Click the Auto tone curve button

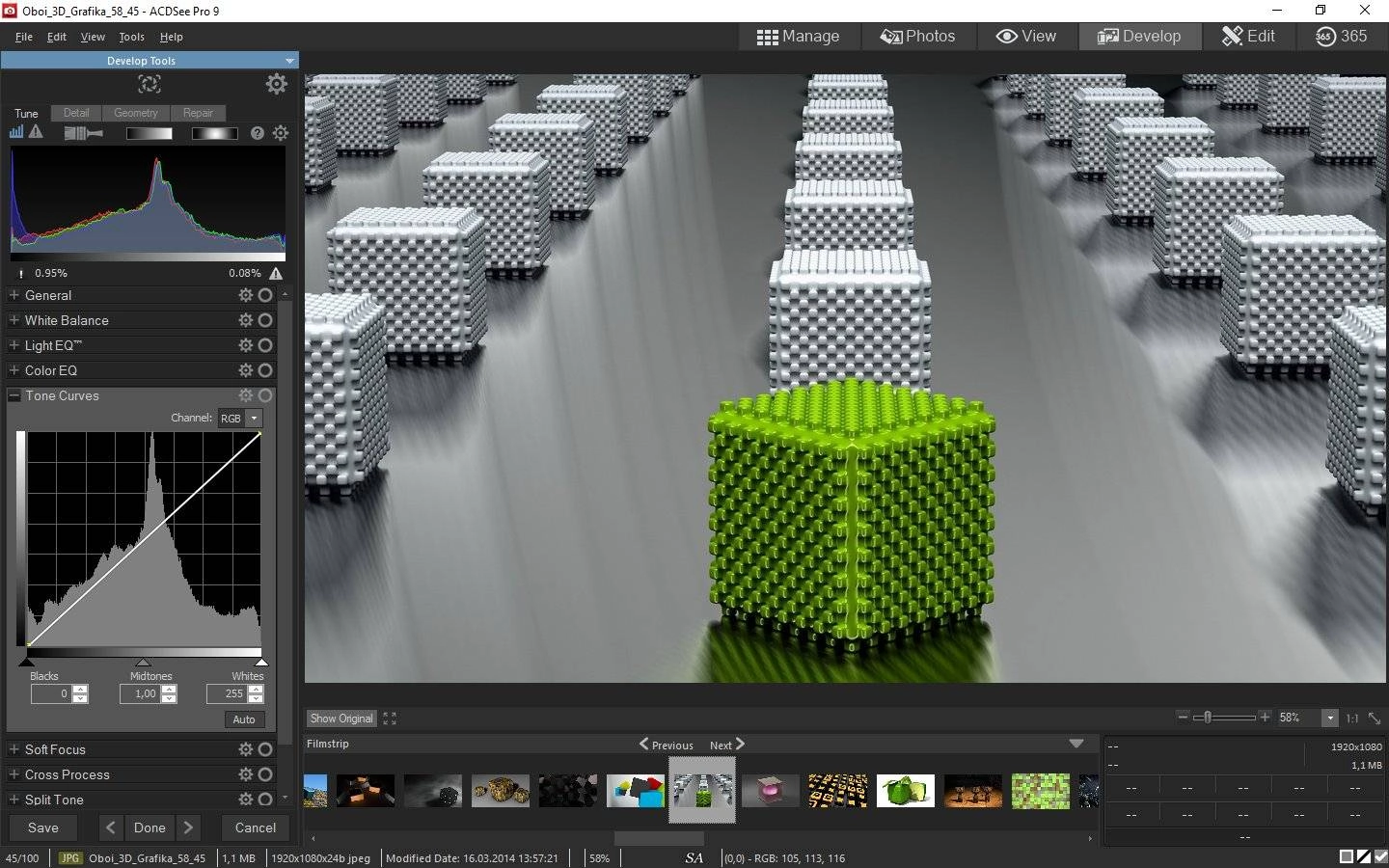click(x=244, y=719)
